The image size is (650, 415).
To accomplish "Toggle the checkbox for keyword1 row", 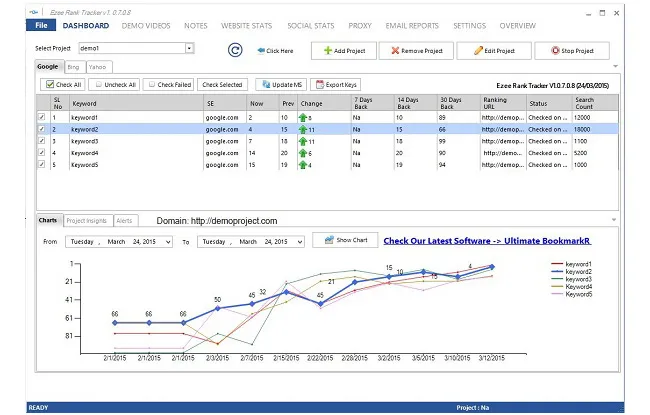I will (x=41, y=117).
